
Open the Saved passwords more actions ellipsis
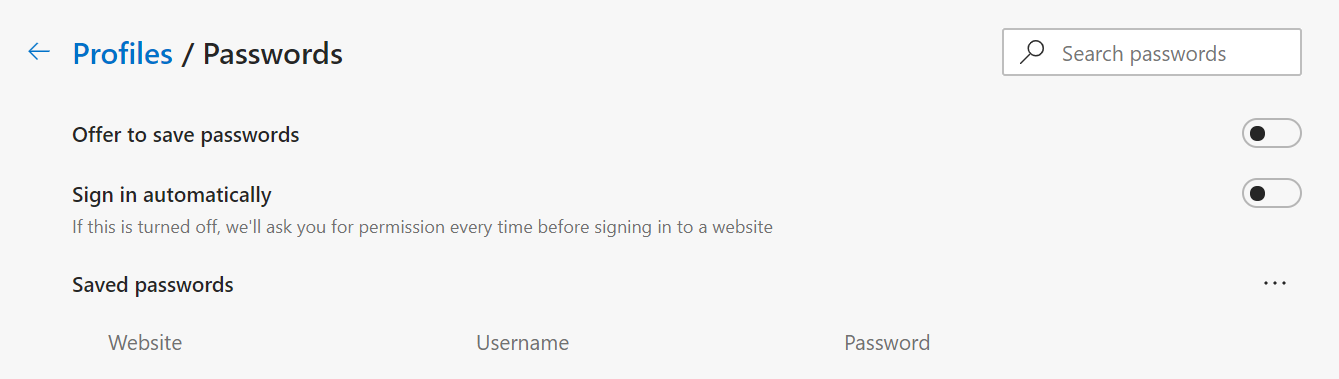(x=1274, y=284)
